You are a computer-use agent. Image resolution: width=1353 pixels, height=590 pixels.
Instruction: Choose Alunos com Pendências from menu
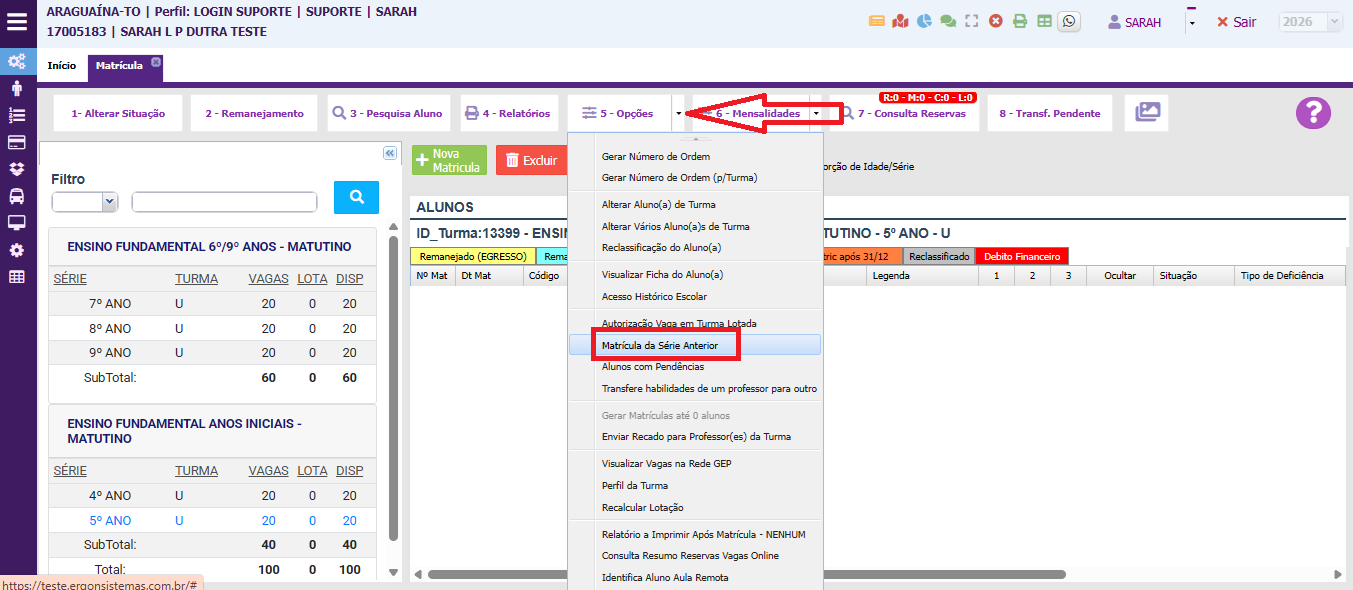652,367
